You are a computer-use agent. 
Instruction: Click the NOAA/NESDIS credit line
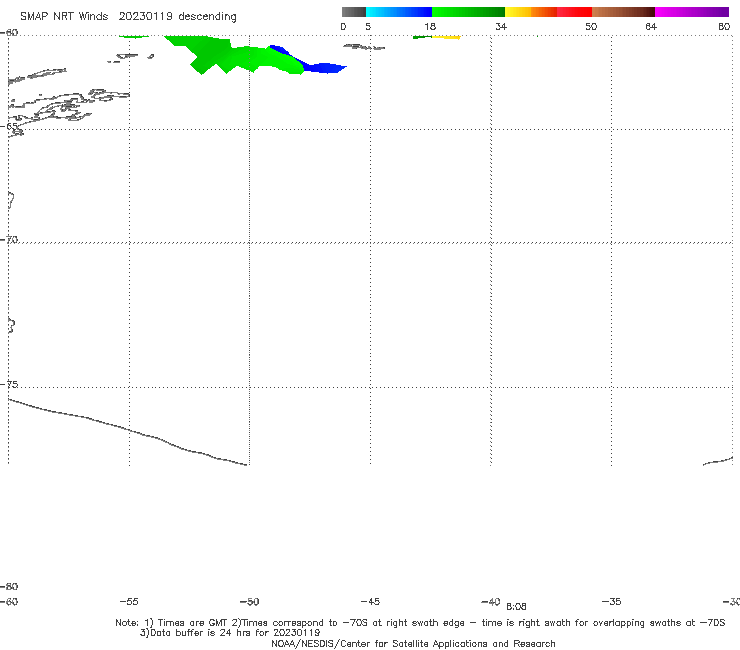tap(413, 643)
